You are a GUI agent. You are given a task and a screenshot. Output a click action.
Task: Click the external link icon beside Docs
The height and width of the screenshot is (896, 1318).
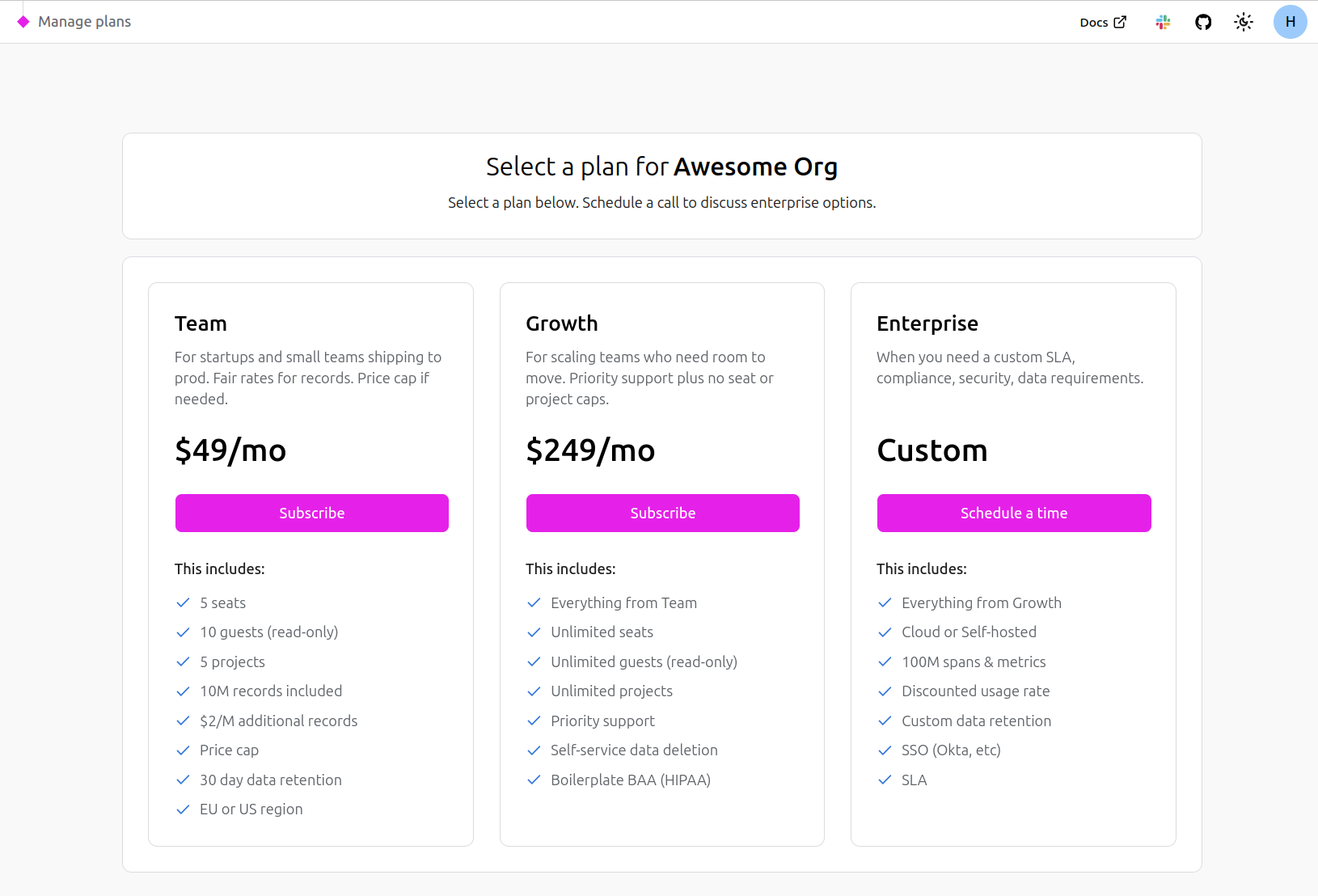(1119, 22)
